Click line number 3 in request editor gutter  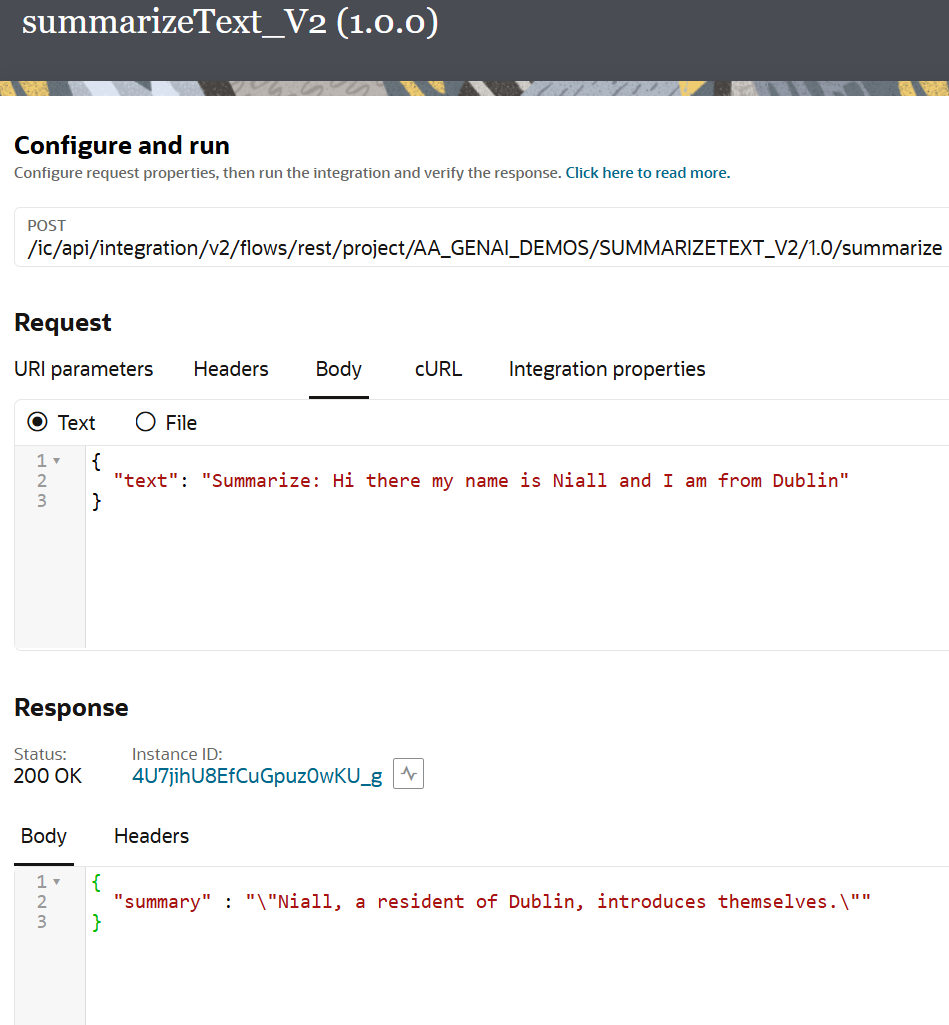[x=42, y=501]
